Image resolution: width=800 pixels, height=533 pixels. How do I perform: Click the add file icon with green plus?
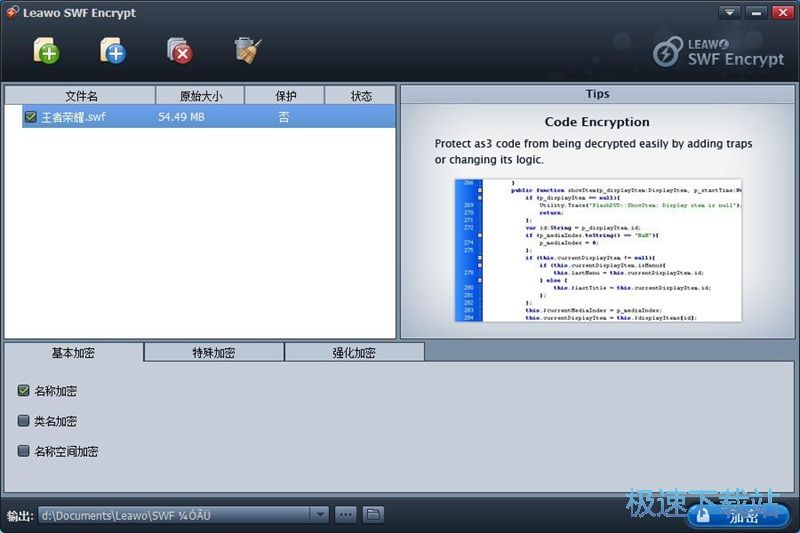tap(46, 50)
